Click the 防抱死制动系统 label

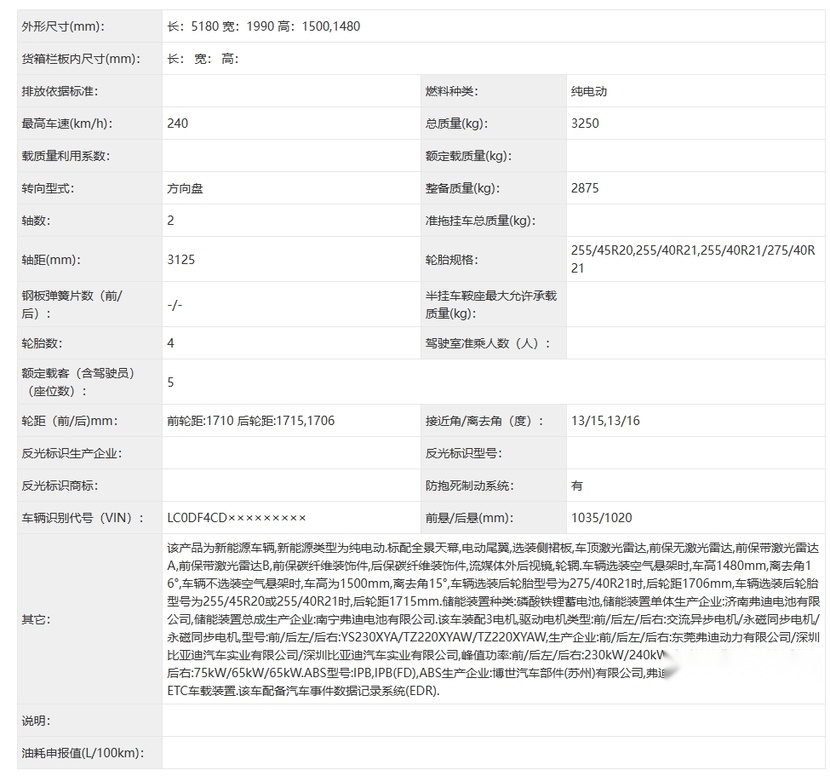coord(469,485)
